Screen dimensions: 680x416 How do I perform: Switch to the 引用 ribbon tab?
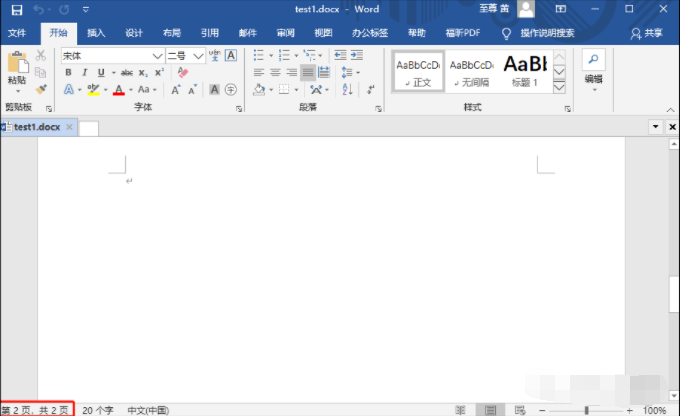(x=209, y=33)
